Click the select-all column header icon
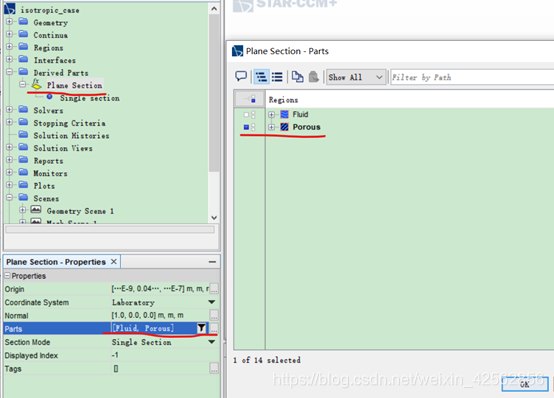 coord(249,99)
